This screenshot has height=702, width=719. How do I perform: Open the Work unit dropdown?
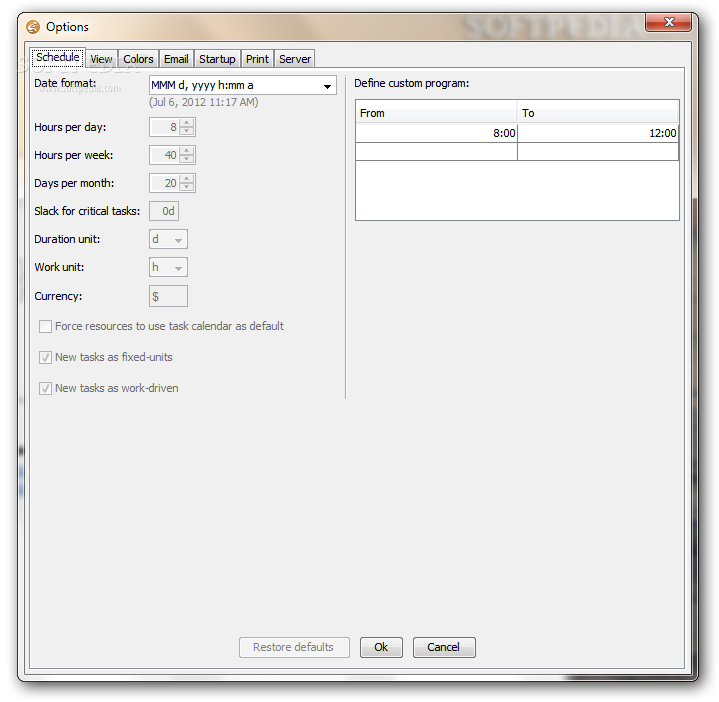[x=168, y=267]
